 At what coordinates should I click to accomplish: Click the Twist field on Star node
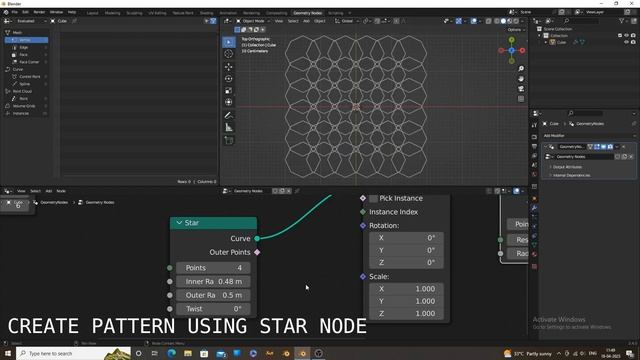(x=213, y=309)
